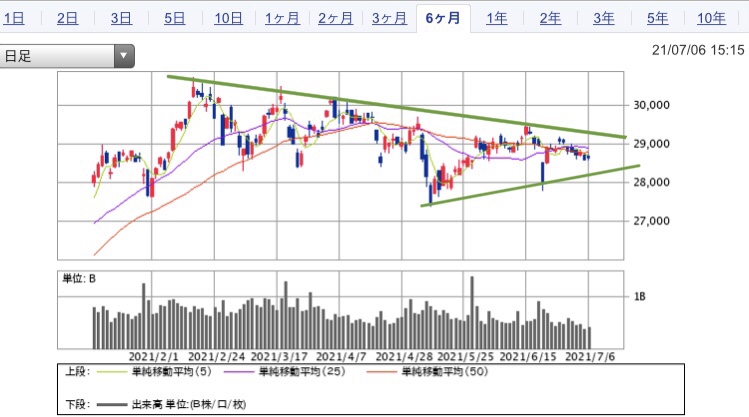Click the tallest volume bar near 2021/5/25
Screen dimensions: 749x417
tap(472, 312)
